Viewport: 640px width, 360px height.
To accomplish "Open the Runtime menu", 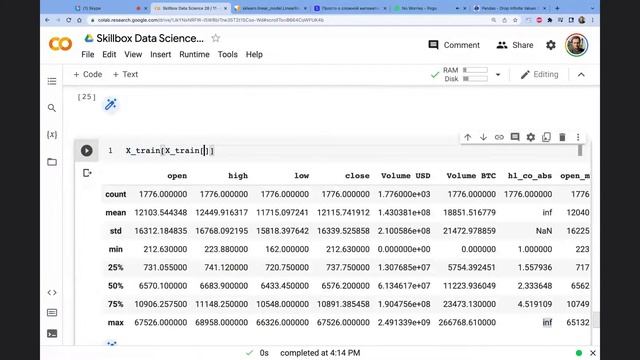I will tap(194, 54).
